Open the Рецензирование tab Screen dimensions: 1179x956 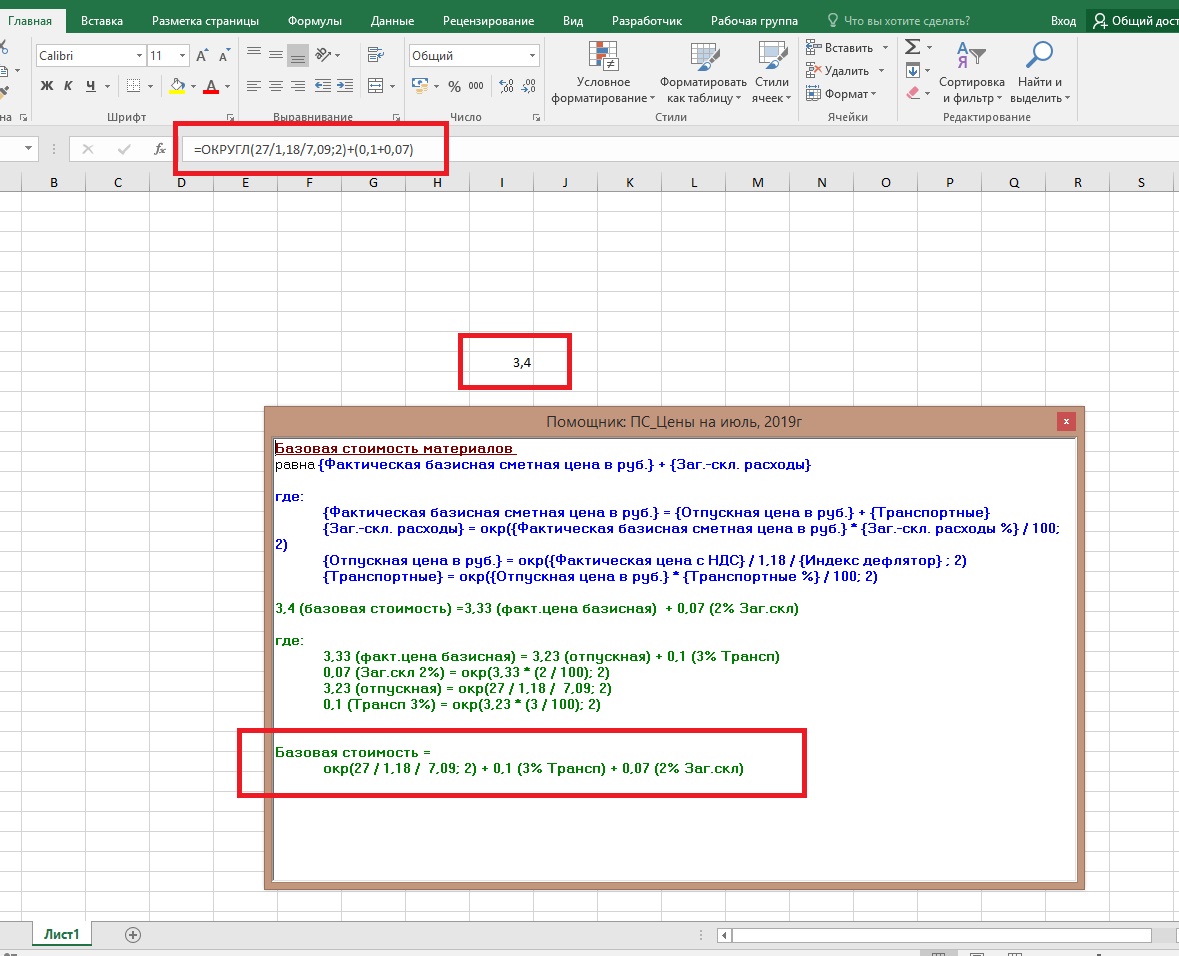pyautogui.click(x=489, y=20)
